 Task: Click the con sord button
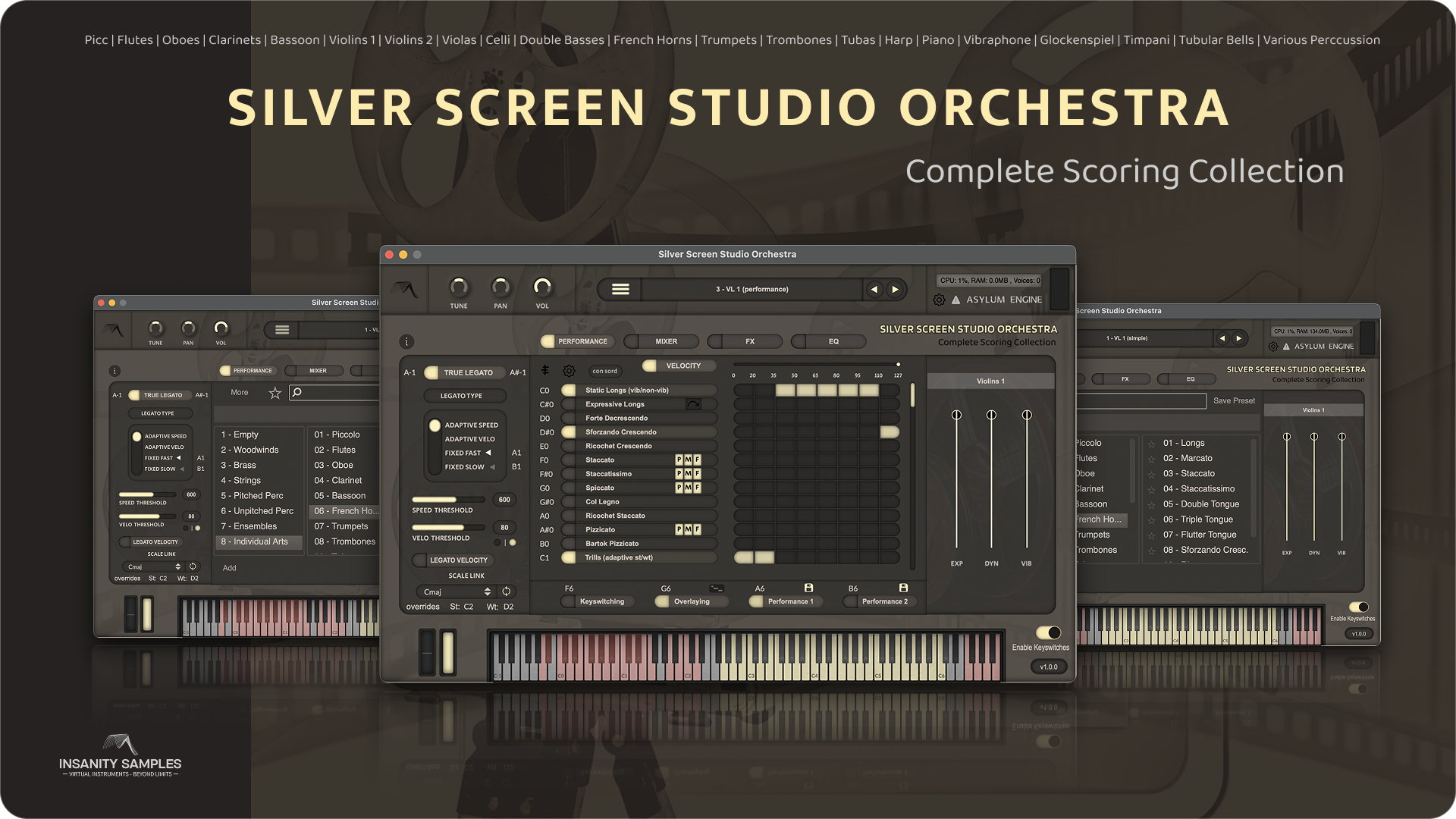point(604,371)
